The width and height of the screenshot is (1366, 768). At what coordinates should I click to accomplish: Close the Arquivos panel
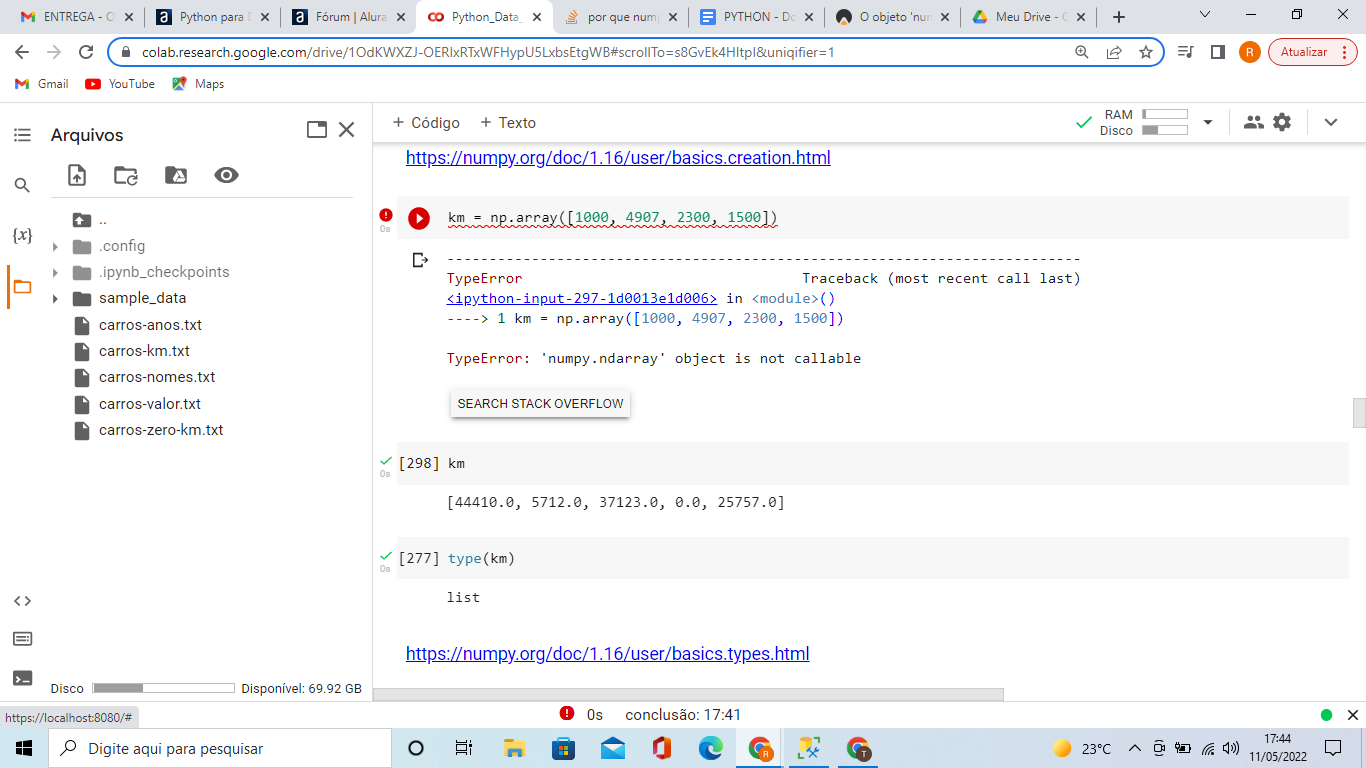click(347, 129)
